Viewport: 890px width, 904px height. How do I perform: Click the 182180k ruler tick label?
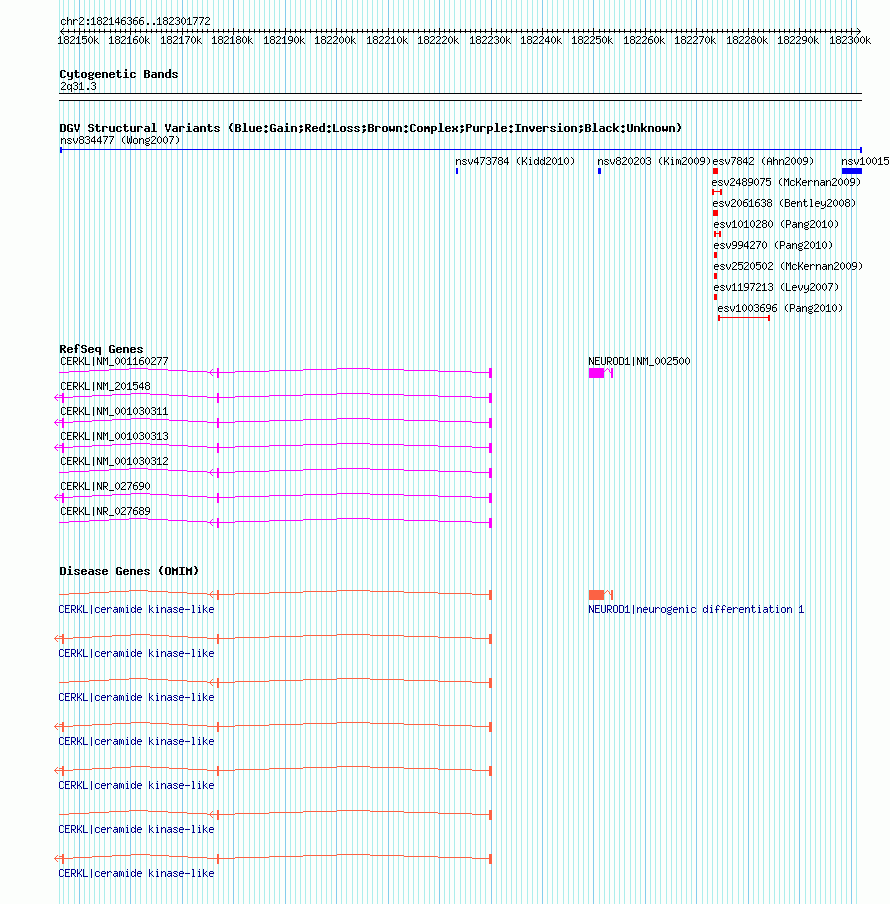click(x=232, y=40)
